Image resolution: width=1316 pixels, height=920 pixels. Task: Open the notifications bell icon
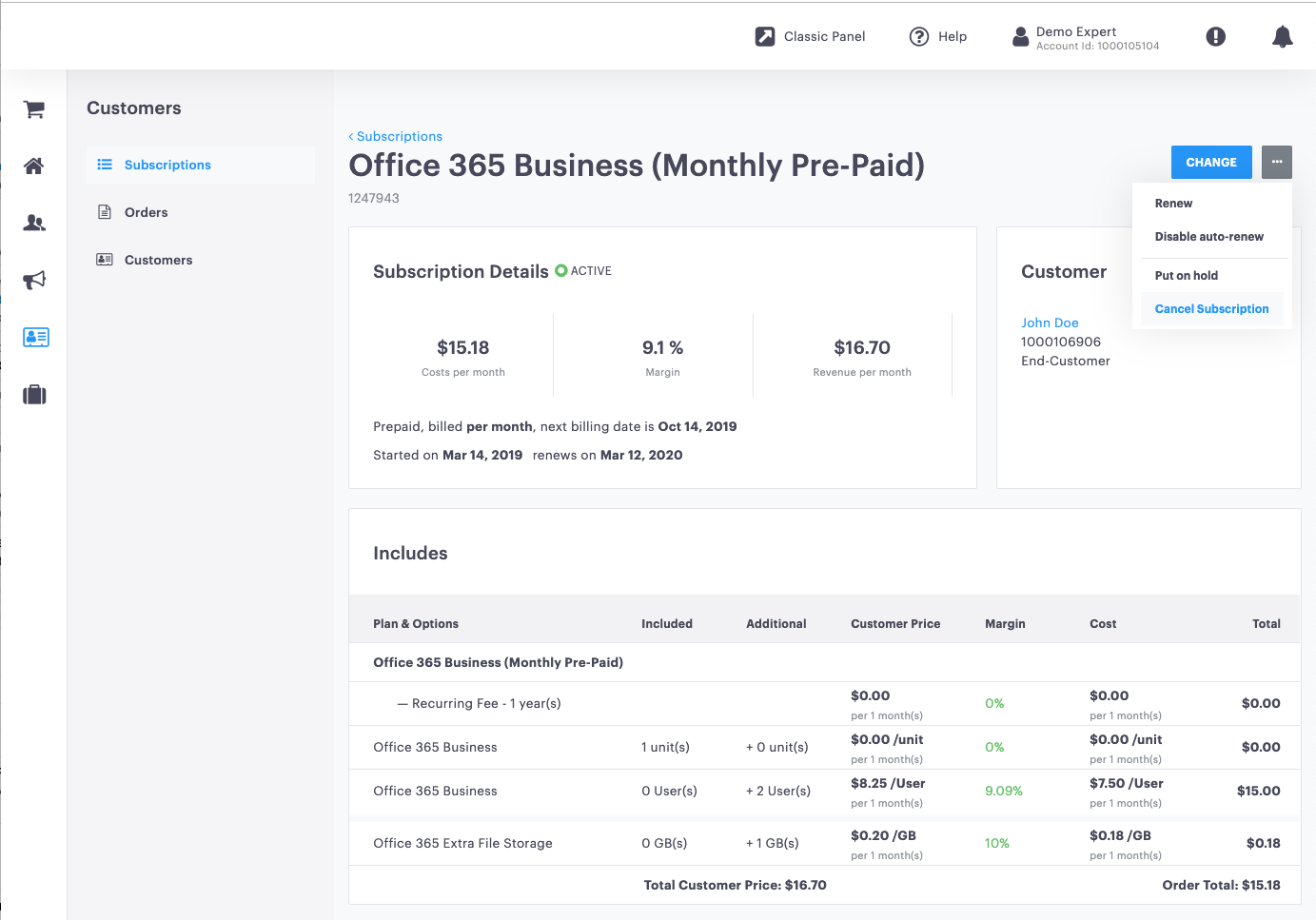point(1283,36)
